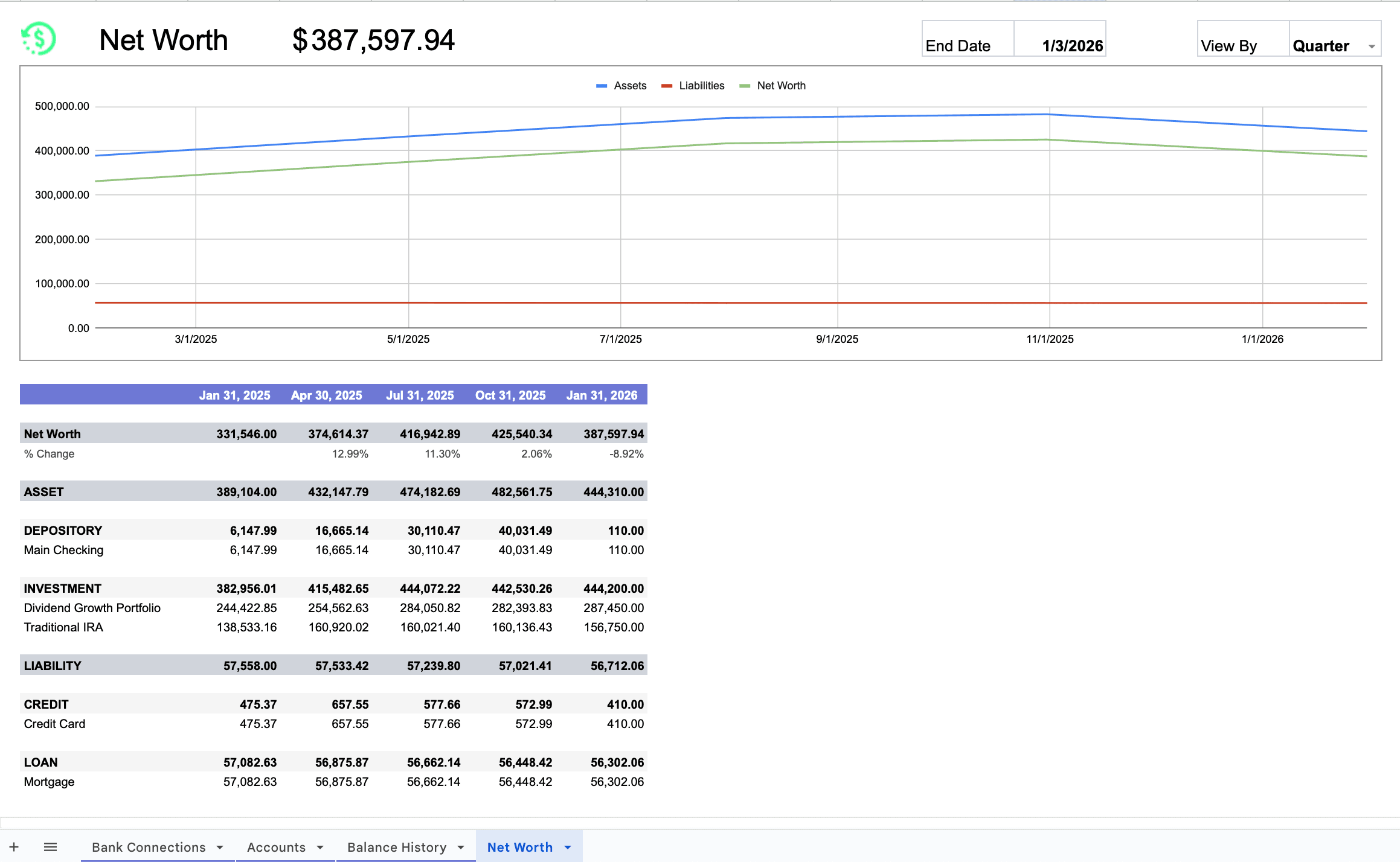Click the plus icon to add a new sheet
This screenshot has width=1400, height=862.
point(14,846)
